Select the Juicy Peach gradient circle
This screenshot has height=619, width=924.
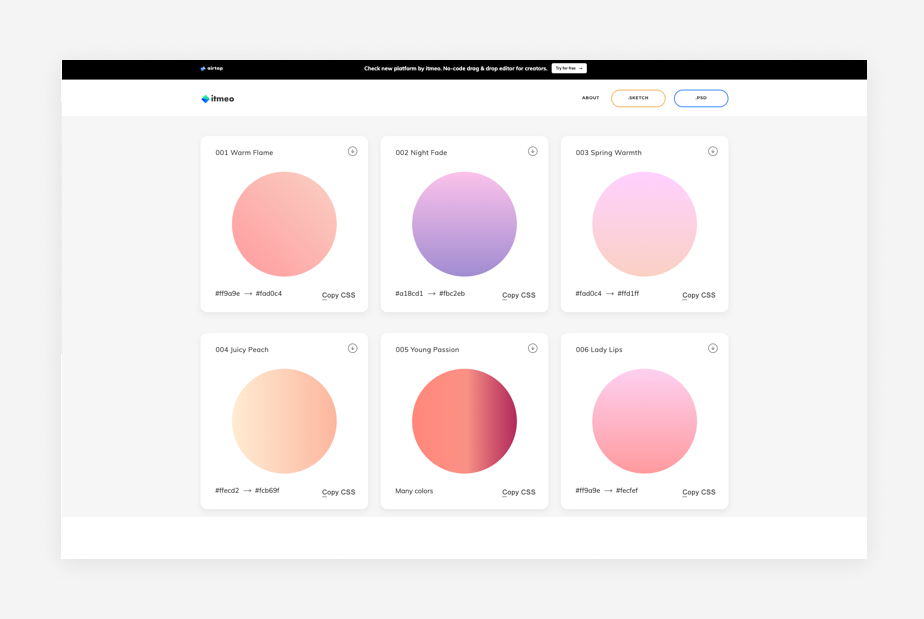click(x=284, y=421)
